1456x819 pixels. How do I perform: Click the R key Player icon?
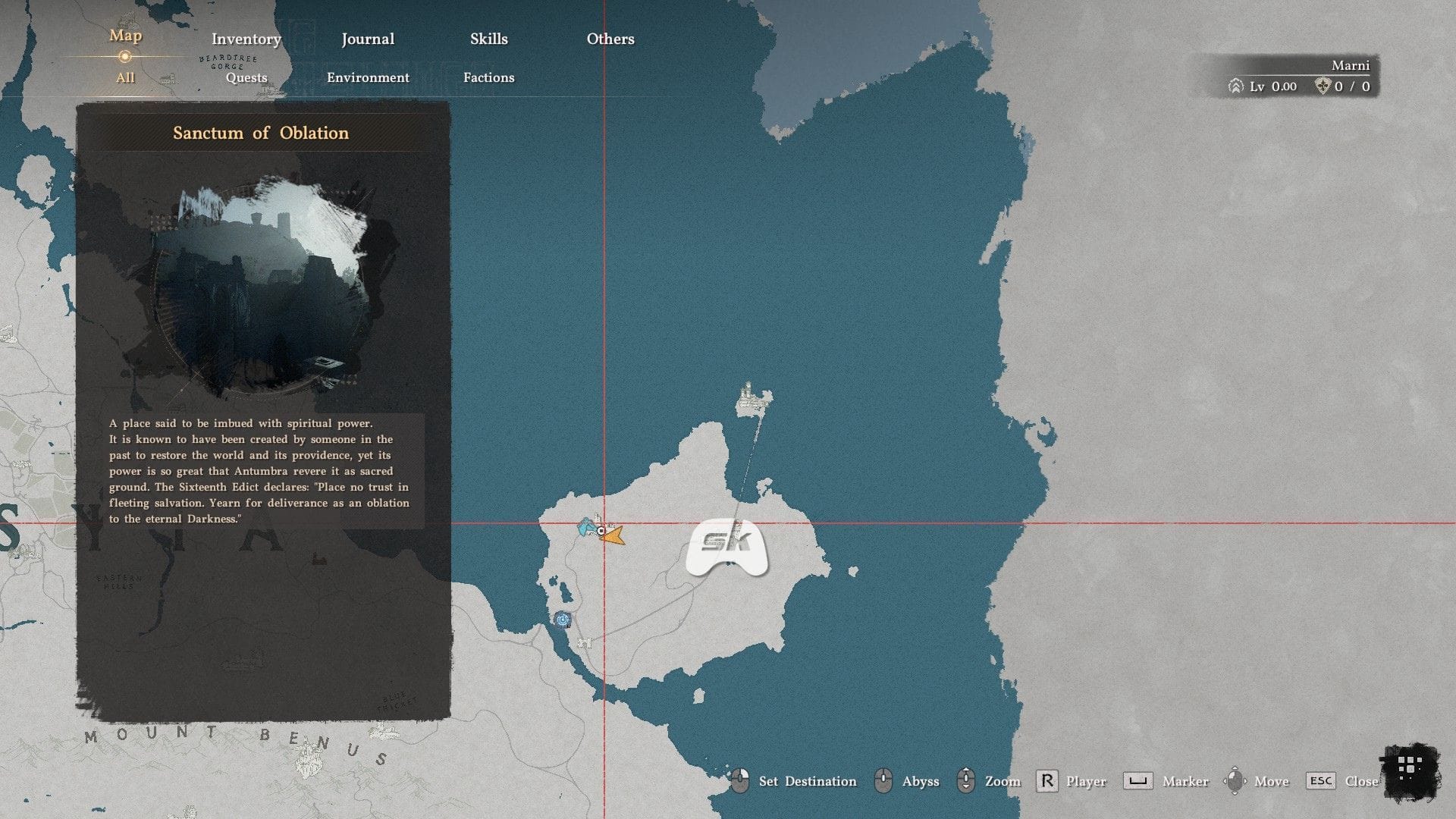1046,781
